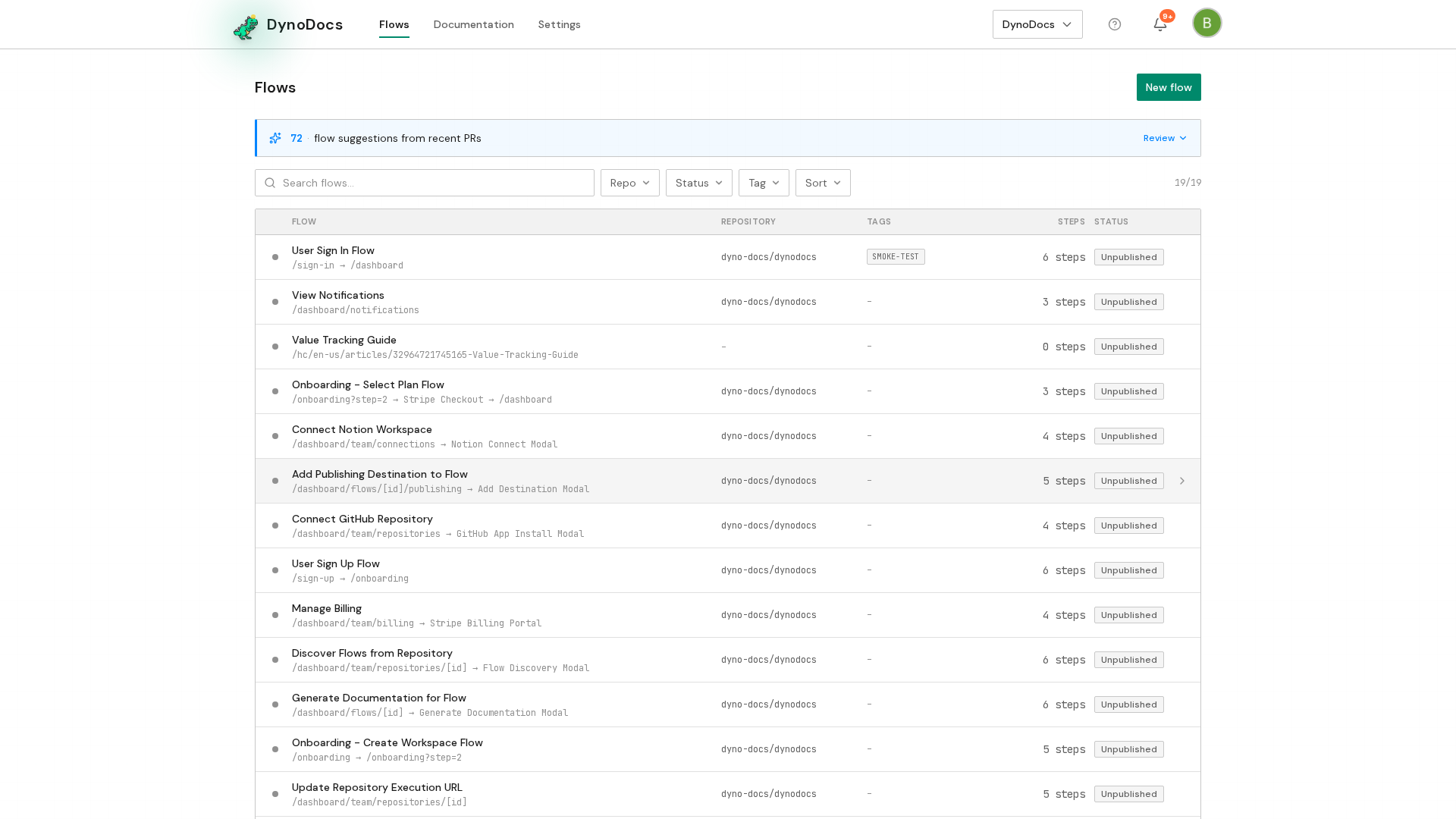
Task: Open the help question mark icon
Action: pos(1115,24)
